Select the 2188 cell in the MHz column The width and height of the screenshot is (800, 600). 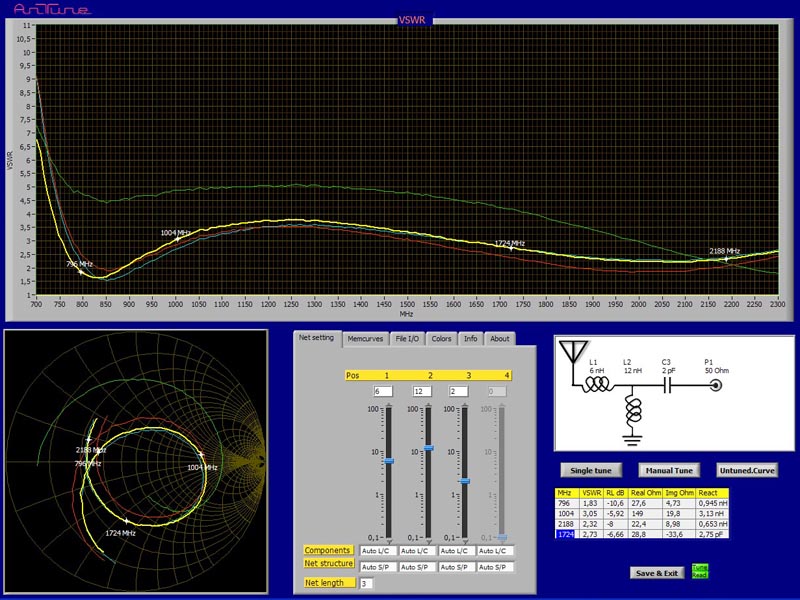pyautogui.click(x=565, y=524)
